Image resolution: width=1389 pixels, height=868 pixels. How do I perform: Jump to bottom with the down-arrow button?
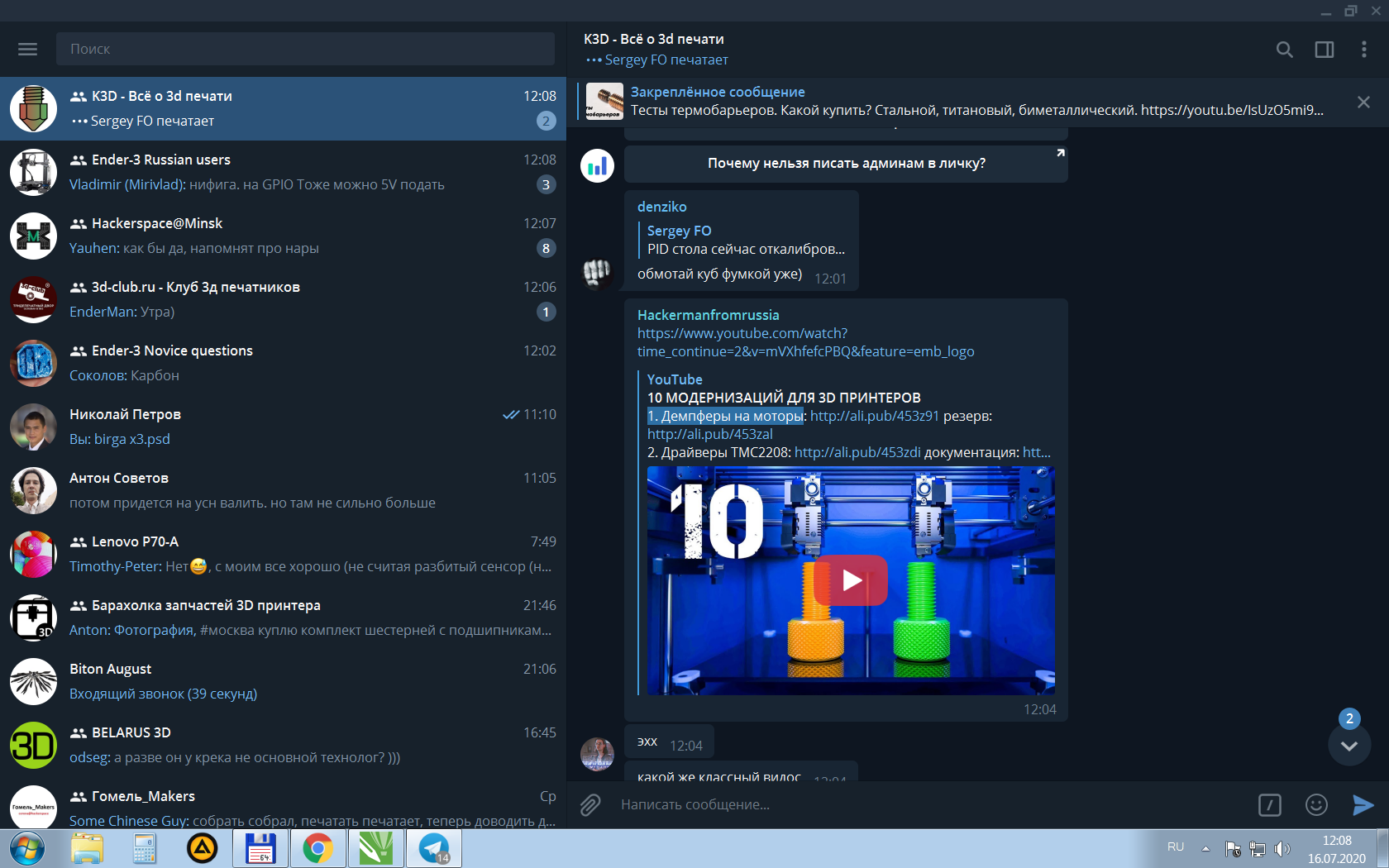1349,745
